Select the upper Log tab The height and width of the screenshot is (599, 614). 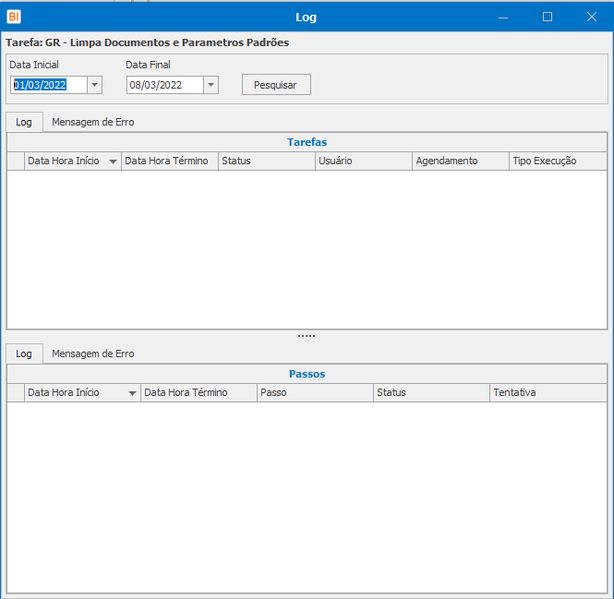[24, 122]
